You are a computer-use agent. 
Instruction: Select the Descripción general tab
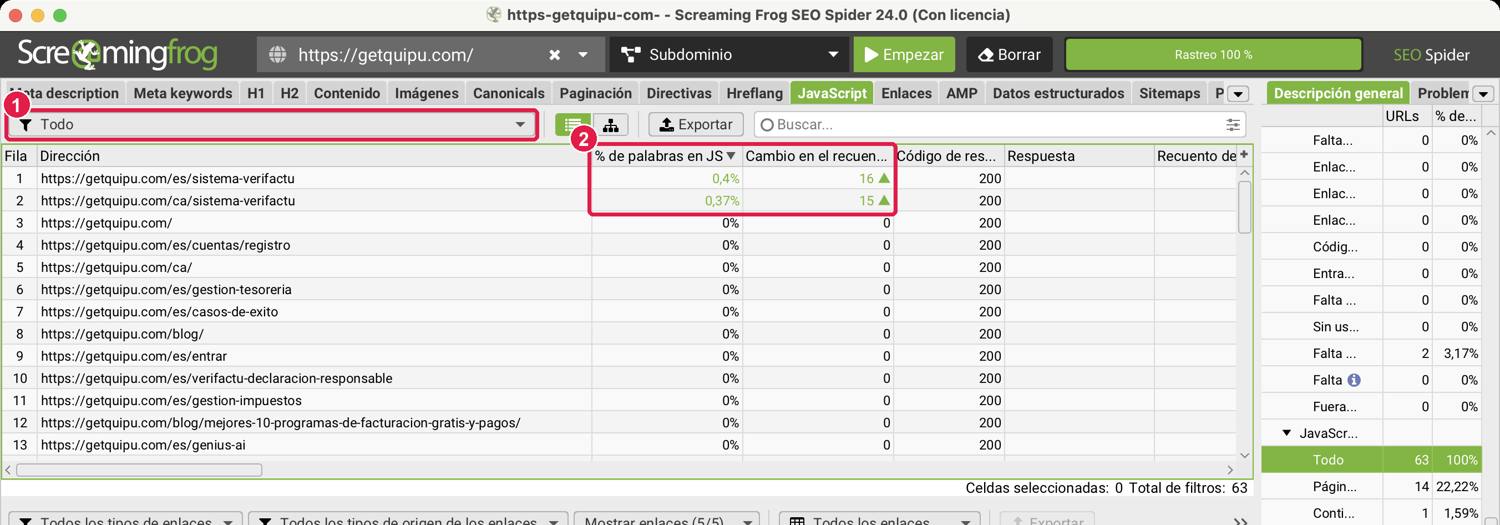click(1339, 93)
